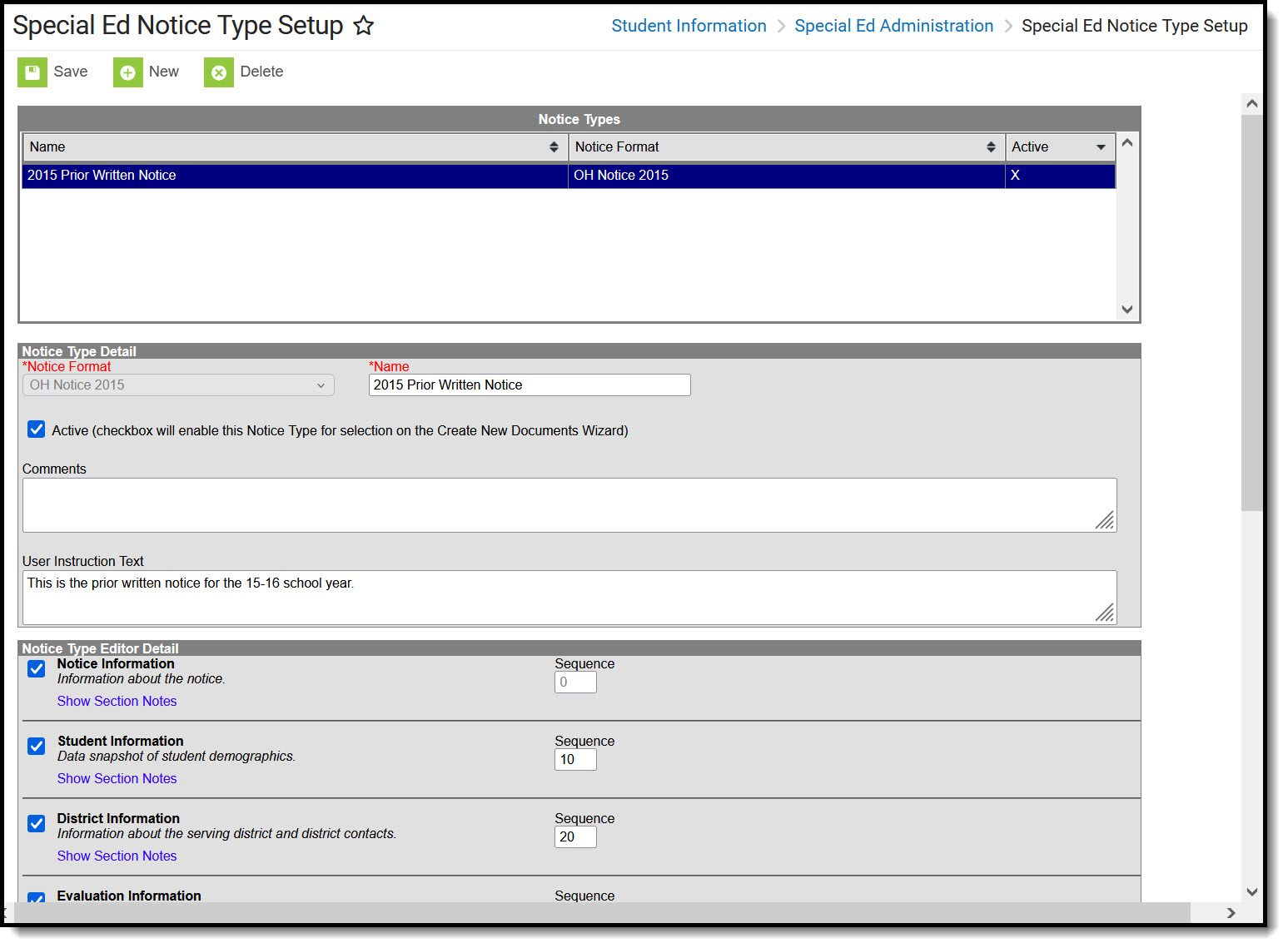Click scroll down arrow in Notice Types list
The image size is (1288, 948).
coord(1127,309)
